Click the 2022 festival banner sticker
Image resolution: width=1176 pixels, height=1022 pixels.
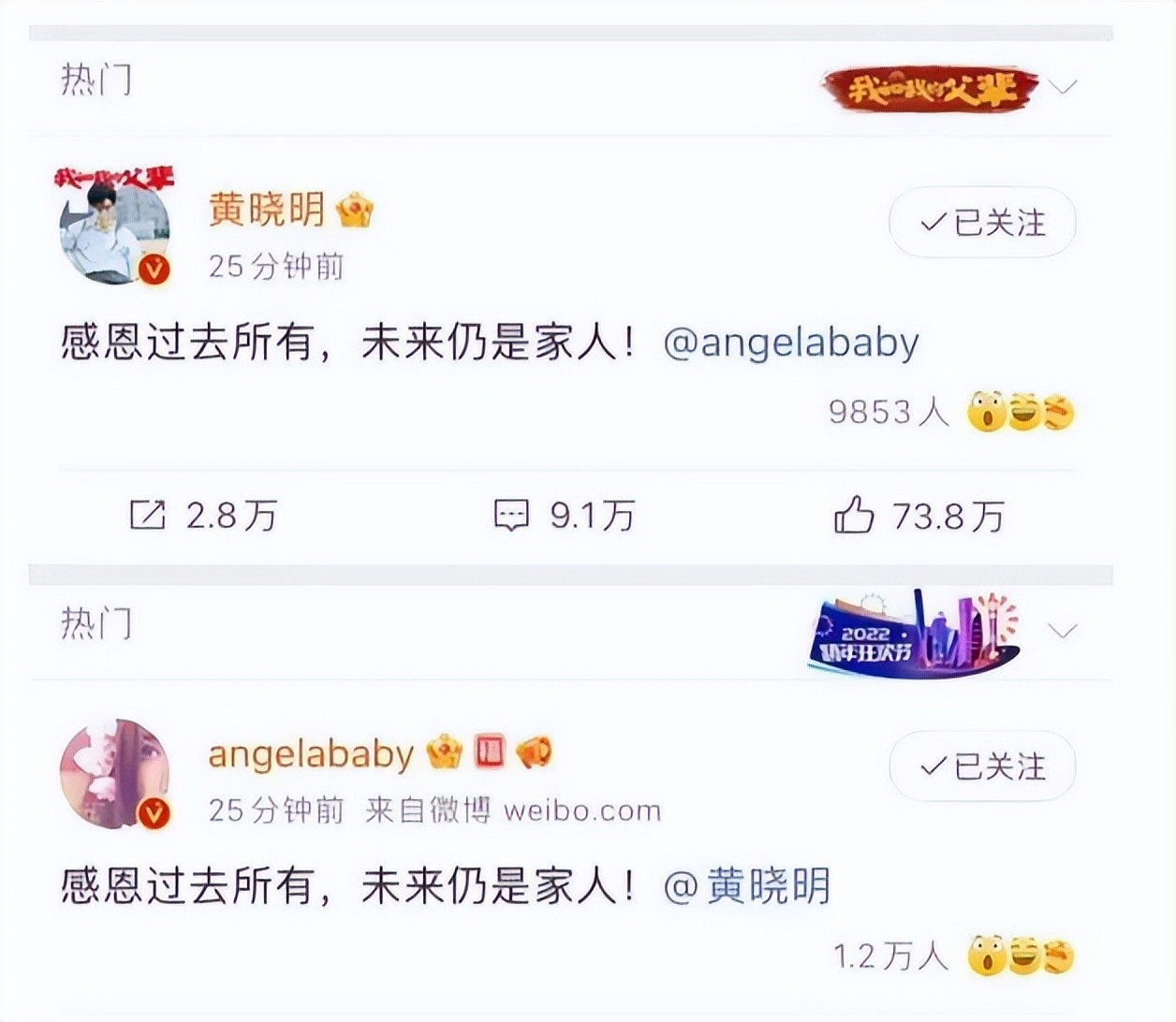click(913, 631)
